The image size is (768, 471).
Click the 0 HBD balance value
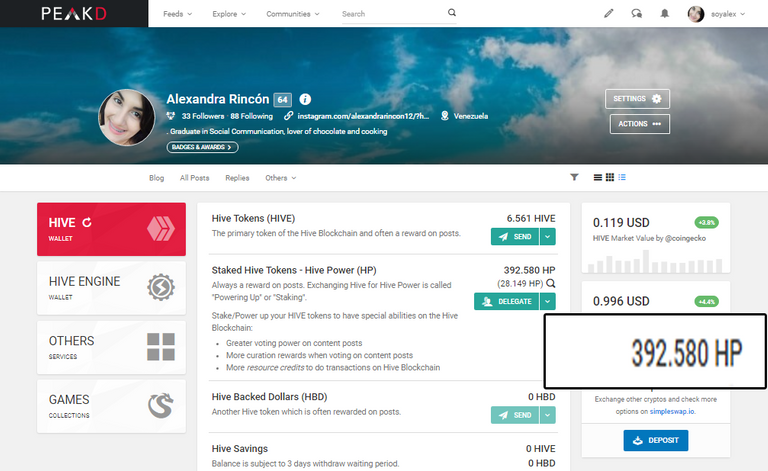point(541,397)
